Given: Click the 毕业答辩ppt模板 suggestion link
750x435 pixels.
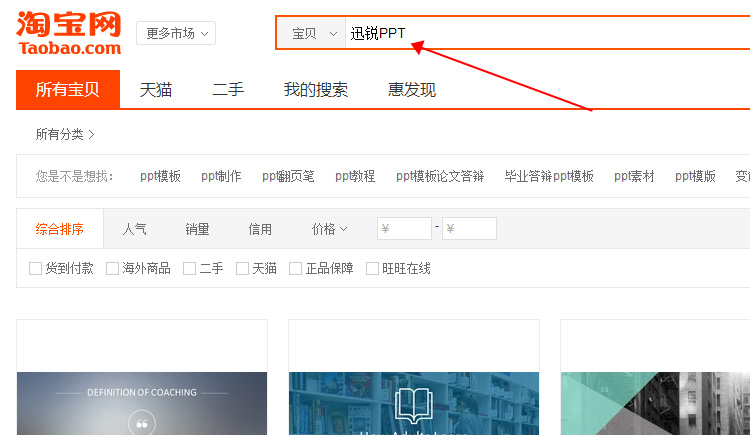Looking at the screenshot, I should pyautogui.click(x=549, y=176).
